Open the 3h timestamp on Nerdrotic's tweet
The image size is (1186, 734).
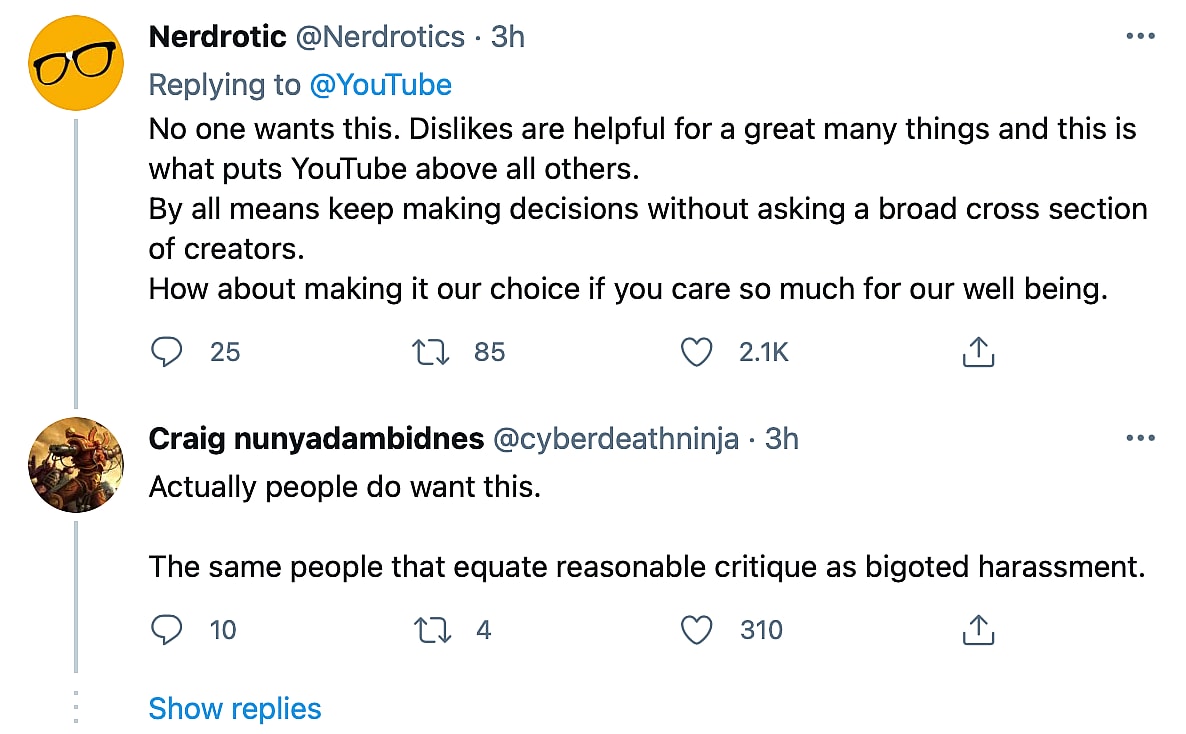[x=508, y=37]
